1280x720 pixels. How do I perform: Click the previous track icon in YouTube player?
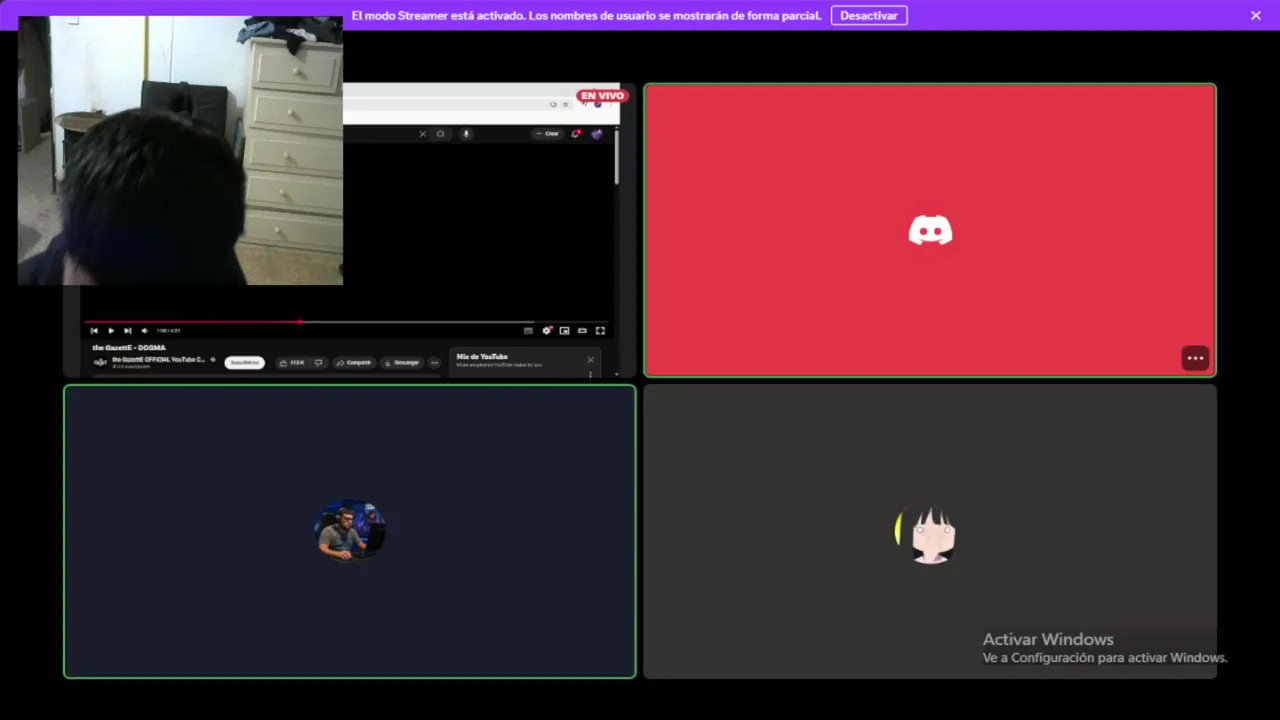tap(94, 331)
